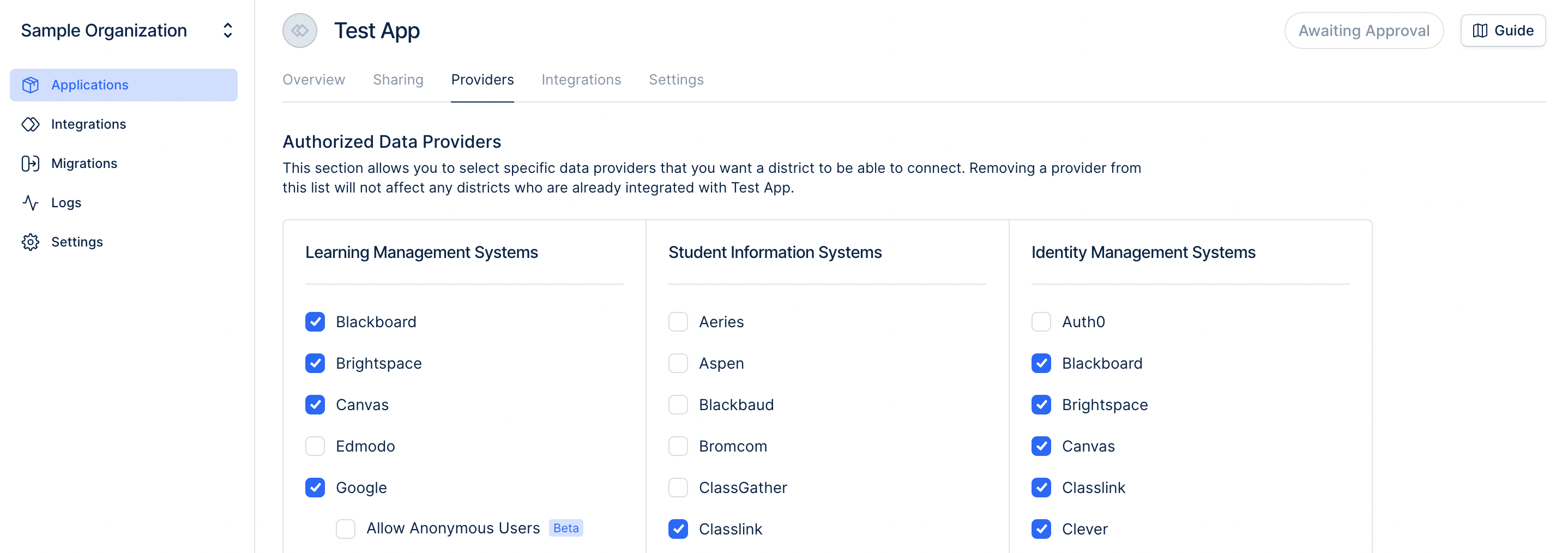1568x553 pixels.
Task: Switch to the Sharing tab
Action: click(398, 80)
